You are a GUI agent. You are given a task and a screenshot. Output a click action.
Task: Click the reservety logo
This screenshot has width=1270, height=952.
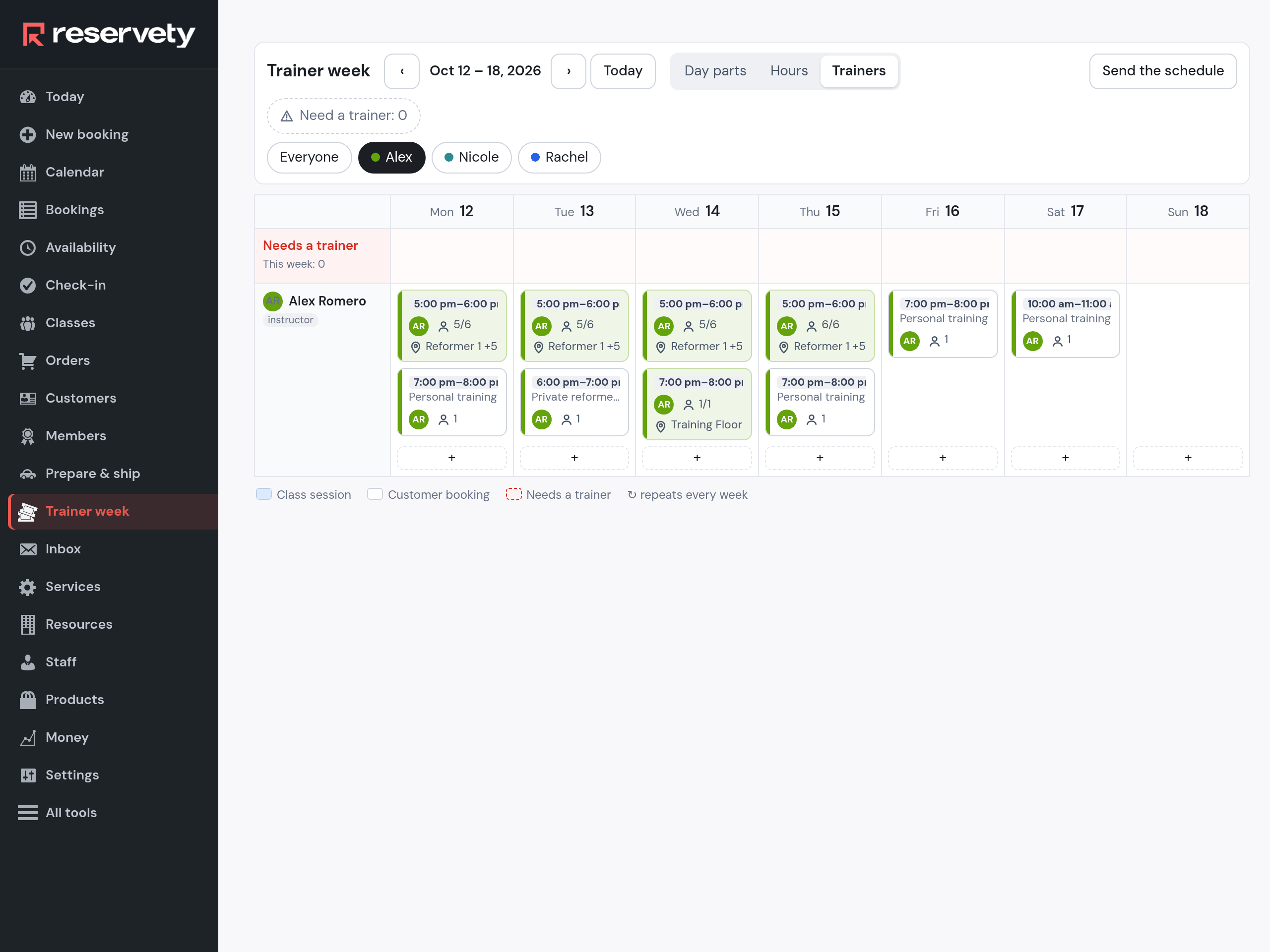coord(109,34)
